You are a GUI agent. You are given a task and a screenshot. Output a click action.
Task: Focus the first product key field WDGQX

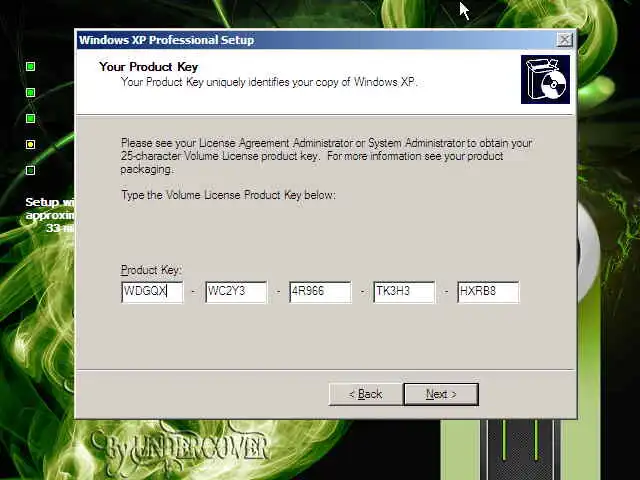pos(152,292)
